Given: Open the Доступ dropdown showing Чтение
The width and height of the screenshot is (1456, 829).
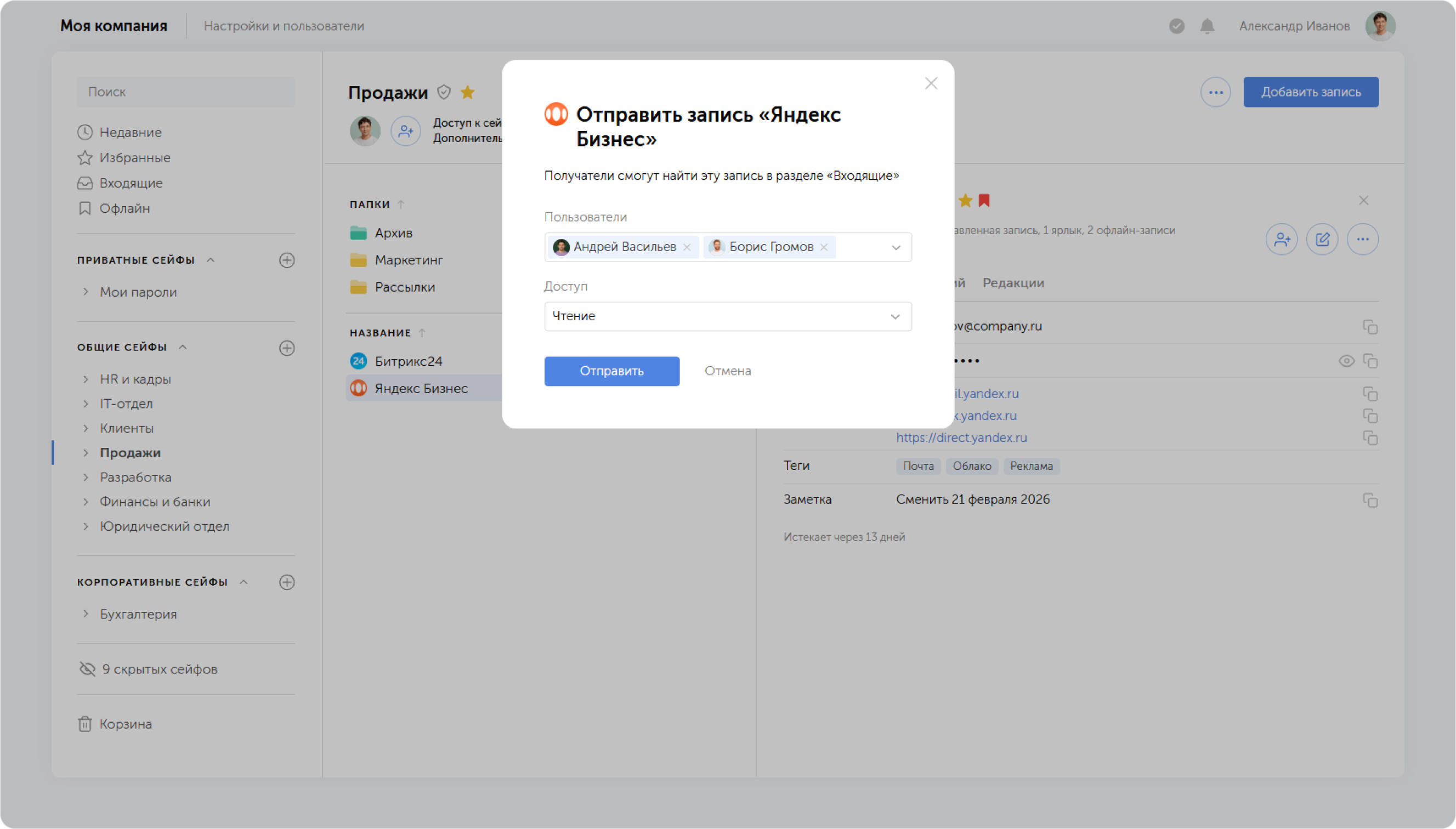Looking at the screenshot, I should click(728, 316).
